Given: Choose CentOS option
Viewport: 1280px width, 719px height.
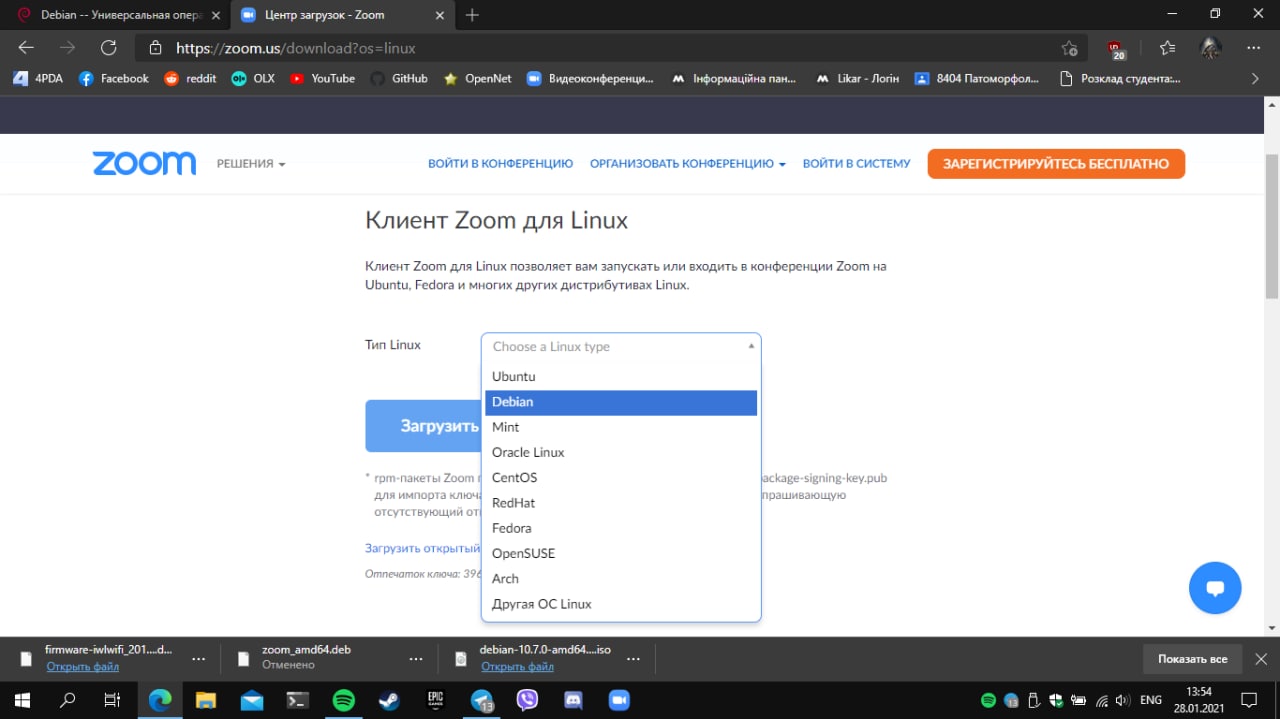Looking at the screenshot, I should tap(621, 477).
